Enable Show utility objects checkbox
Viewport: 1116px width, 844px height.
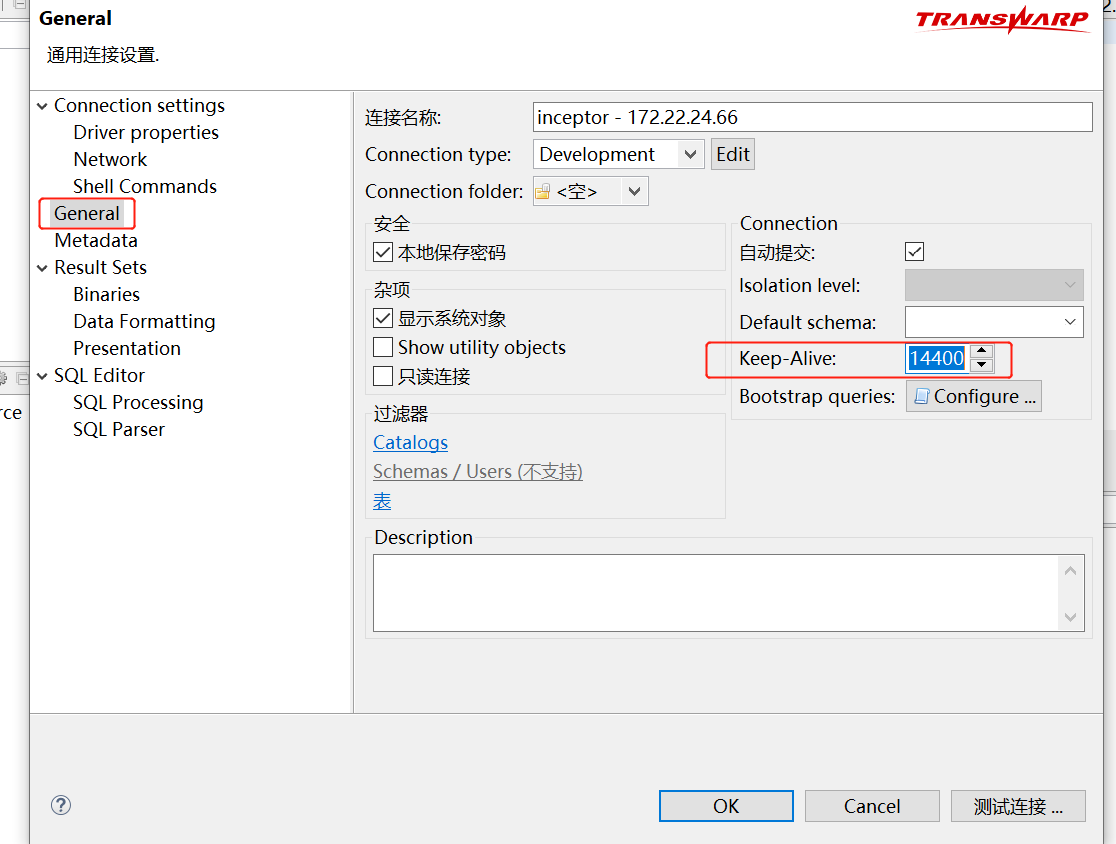383,348
